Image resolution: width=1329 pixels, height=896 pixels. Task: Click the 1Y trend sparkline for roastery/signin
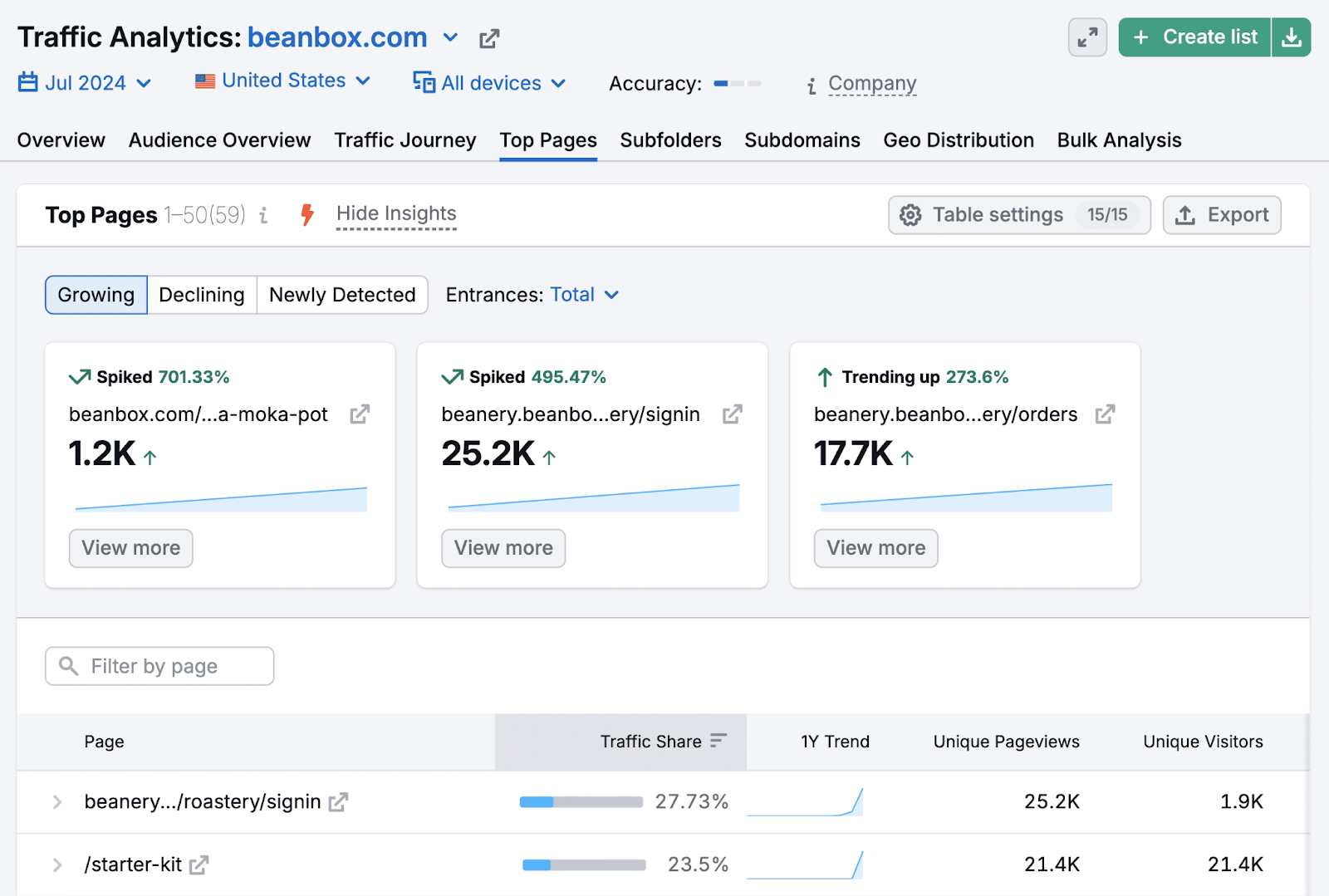tap(805, 802)
